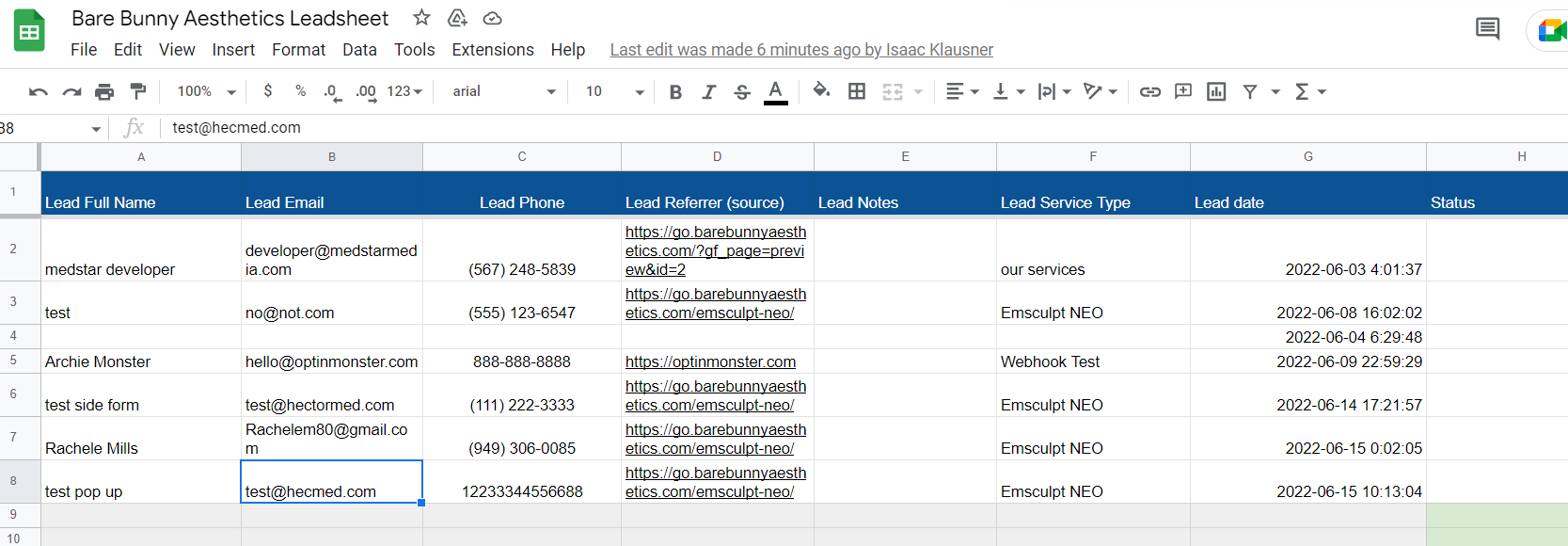Select the Paint format roller icon
1568x546 pixels.
(138, 91)
